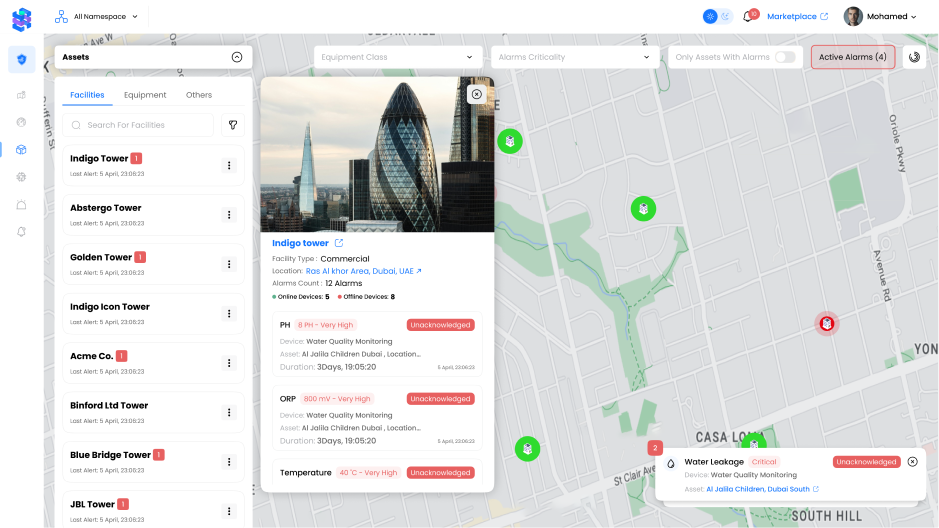Toggle Only Assets With Alarms switch
Screen dimensions: 939x528
pyautogui.click(x=785, y=57)
